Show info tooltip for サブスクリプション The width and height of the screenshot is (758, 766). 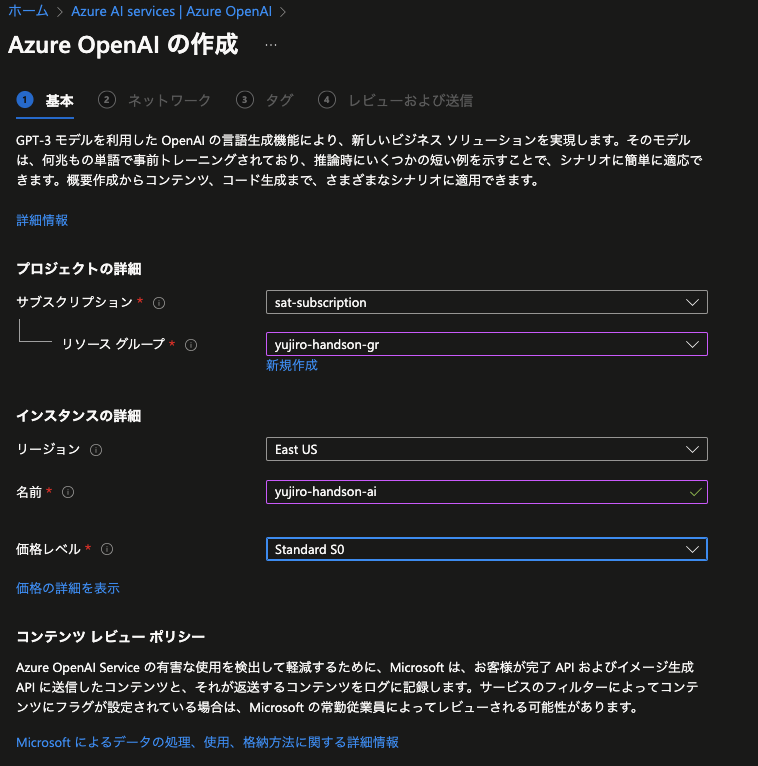coord(159,303)
